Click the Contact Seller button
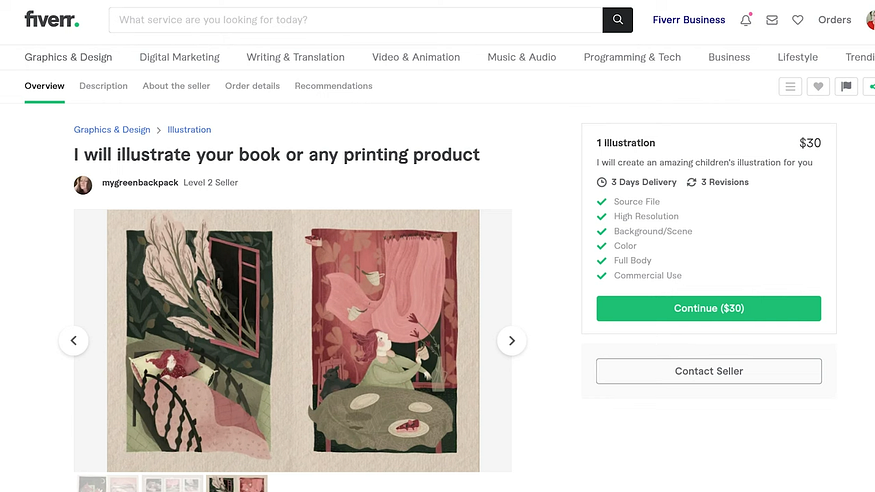Viewport: 875px width, 492px height. click(709, 371)
